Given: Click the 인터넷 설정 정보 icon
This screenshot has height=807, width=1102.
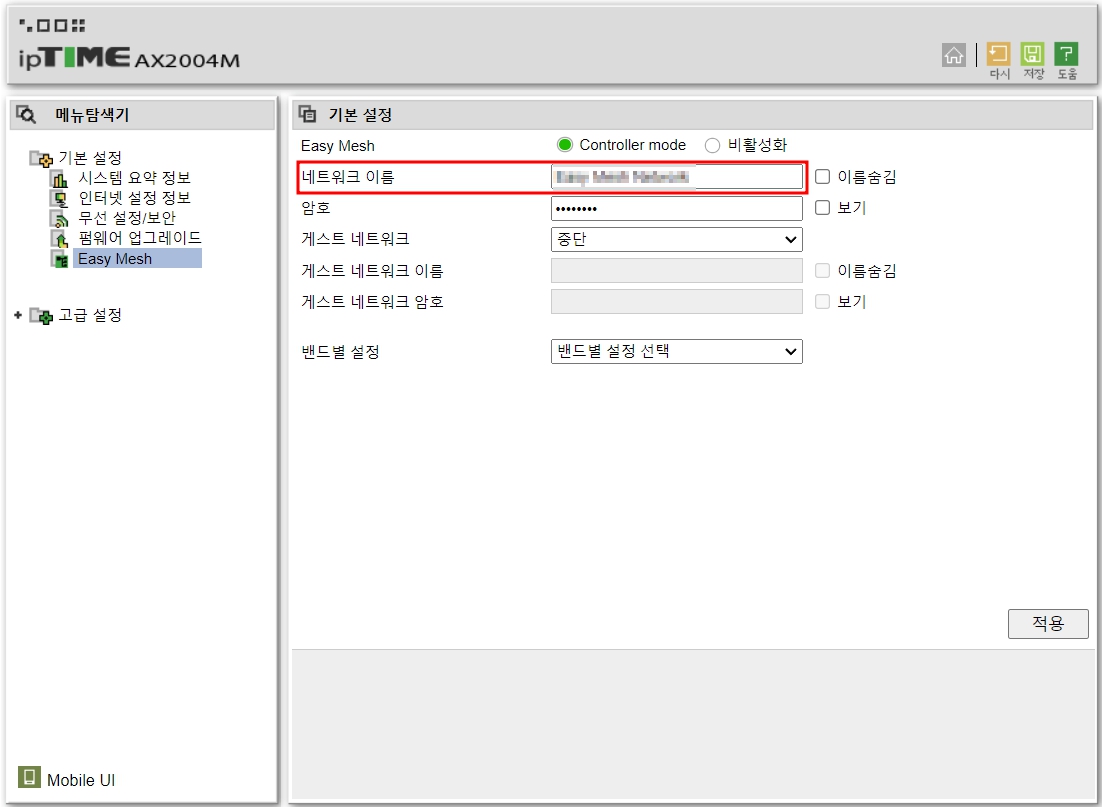Looking at the screenshot, I should point(60,199).
